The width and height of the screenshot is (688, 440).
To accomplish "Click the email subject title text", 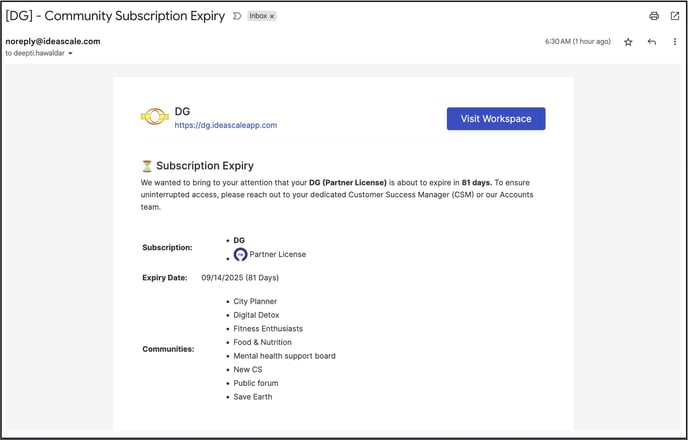I will [x=115, y=16].
